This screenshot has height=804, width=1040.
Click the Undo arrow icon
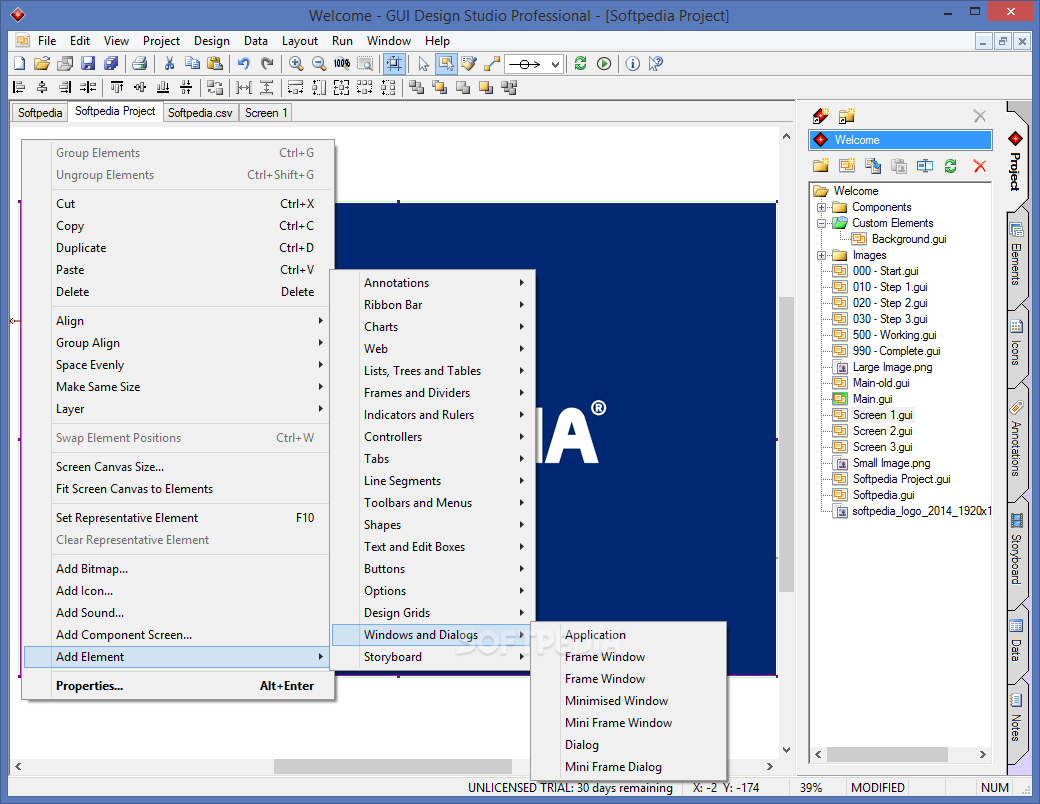point(243,64)
